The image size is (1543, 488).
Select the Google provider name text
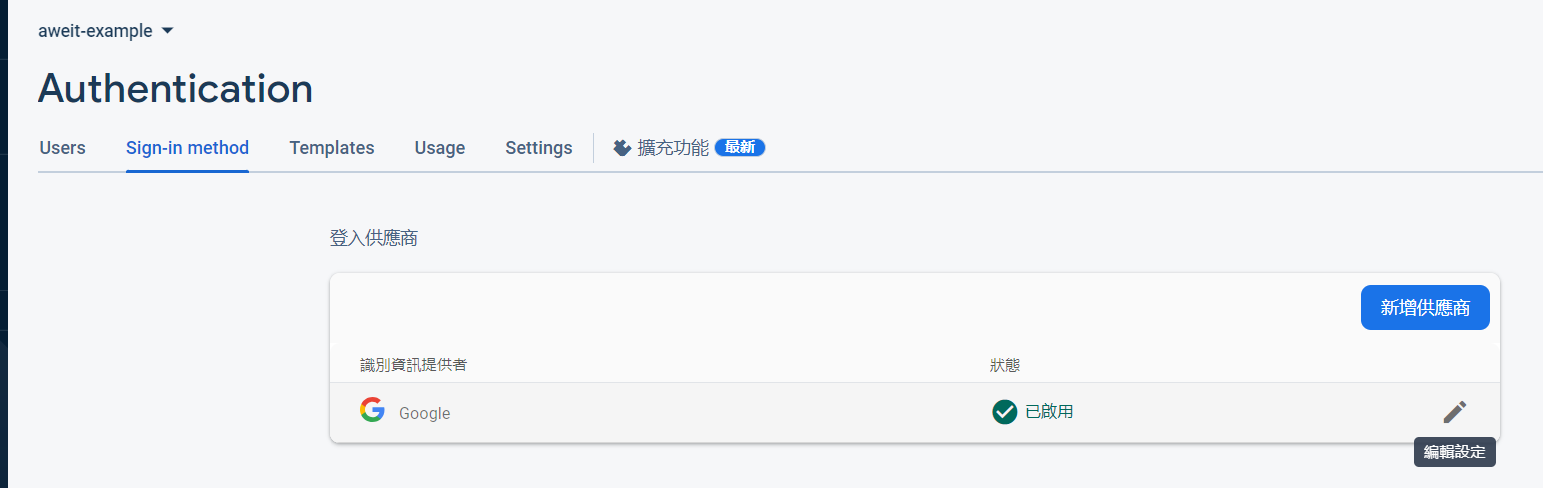pyautogui.click(x=425, y=413)
